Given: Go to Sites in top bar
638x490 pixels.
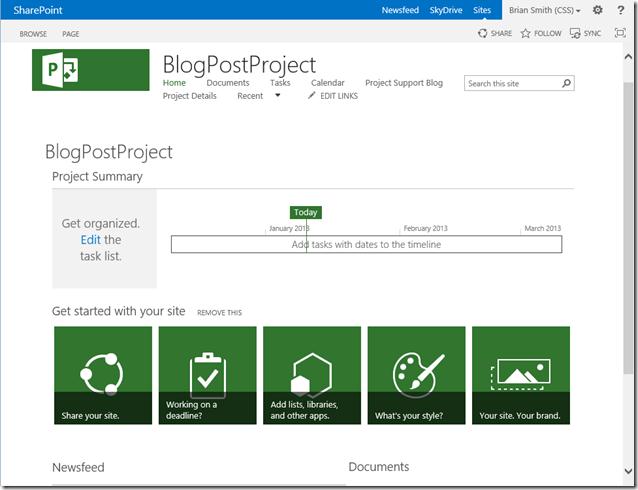Looking at the screenshot, I should click(x=482, y=10).
